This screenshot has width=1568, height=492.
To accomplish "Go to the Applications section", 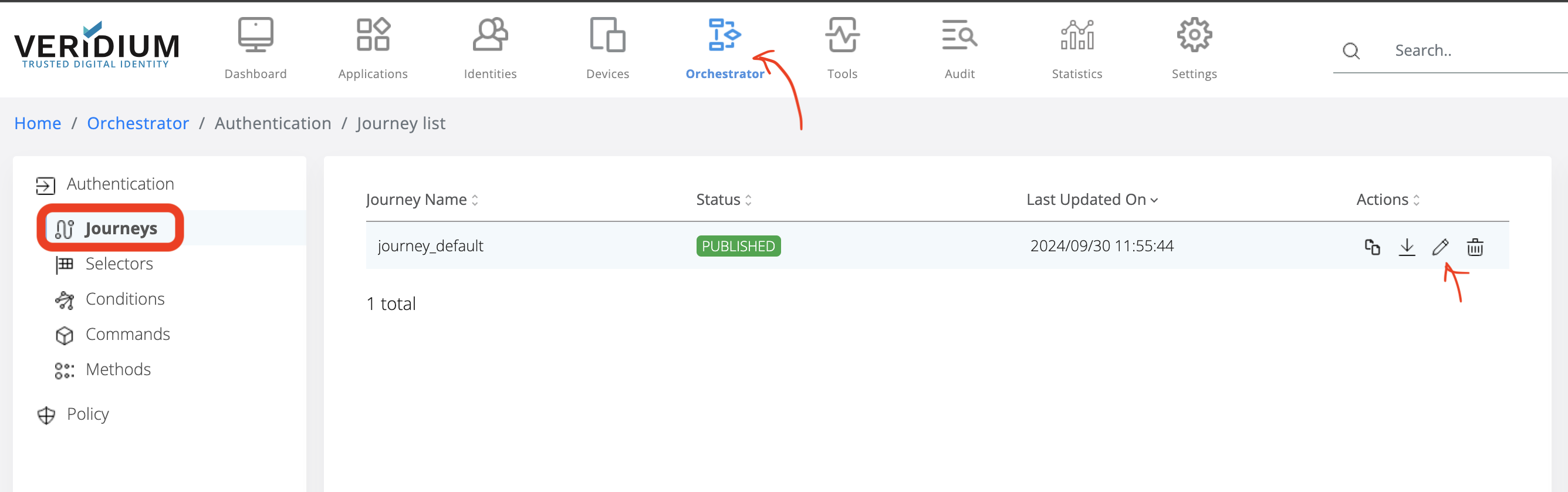I will 373,48.
